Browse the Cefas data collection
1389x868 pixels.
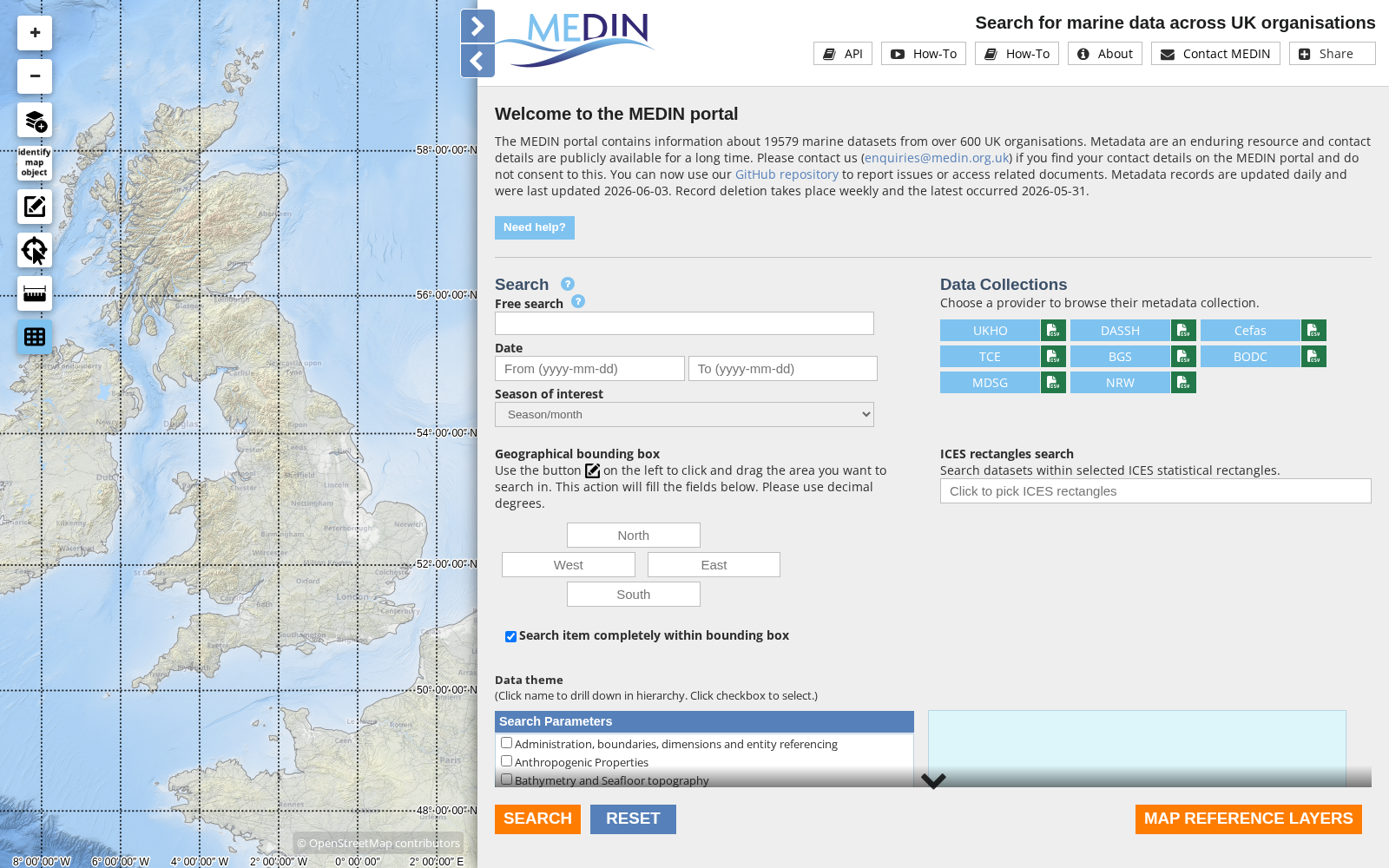(x=1250, y=331)
